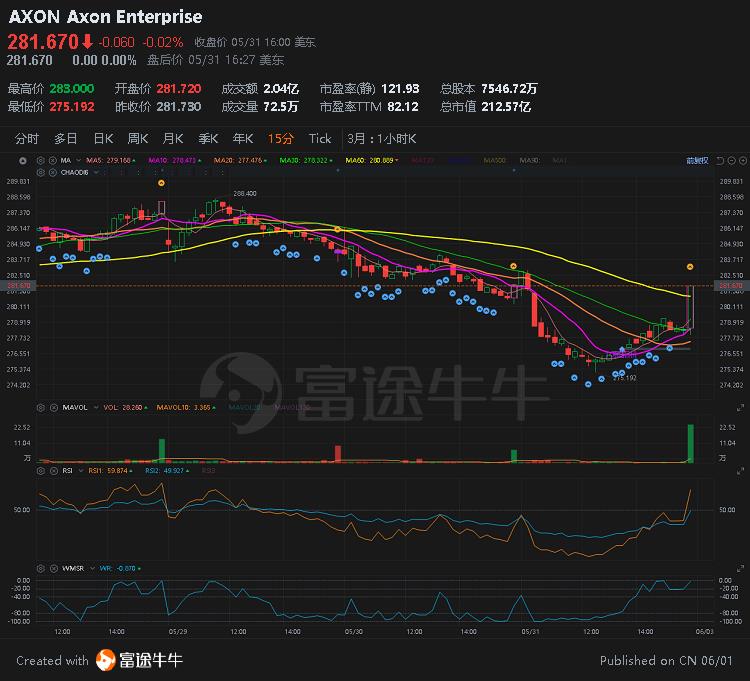Click the zoom-out minus icon at chart top right
This screenshot has height=681, width=750.
pos(731,161)
